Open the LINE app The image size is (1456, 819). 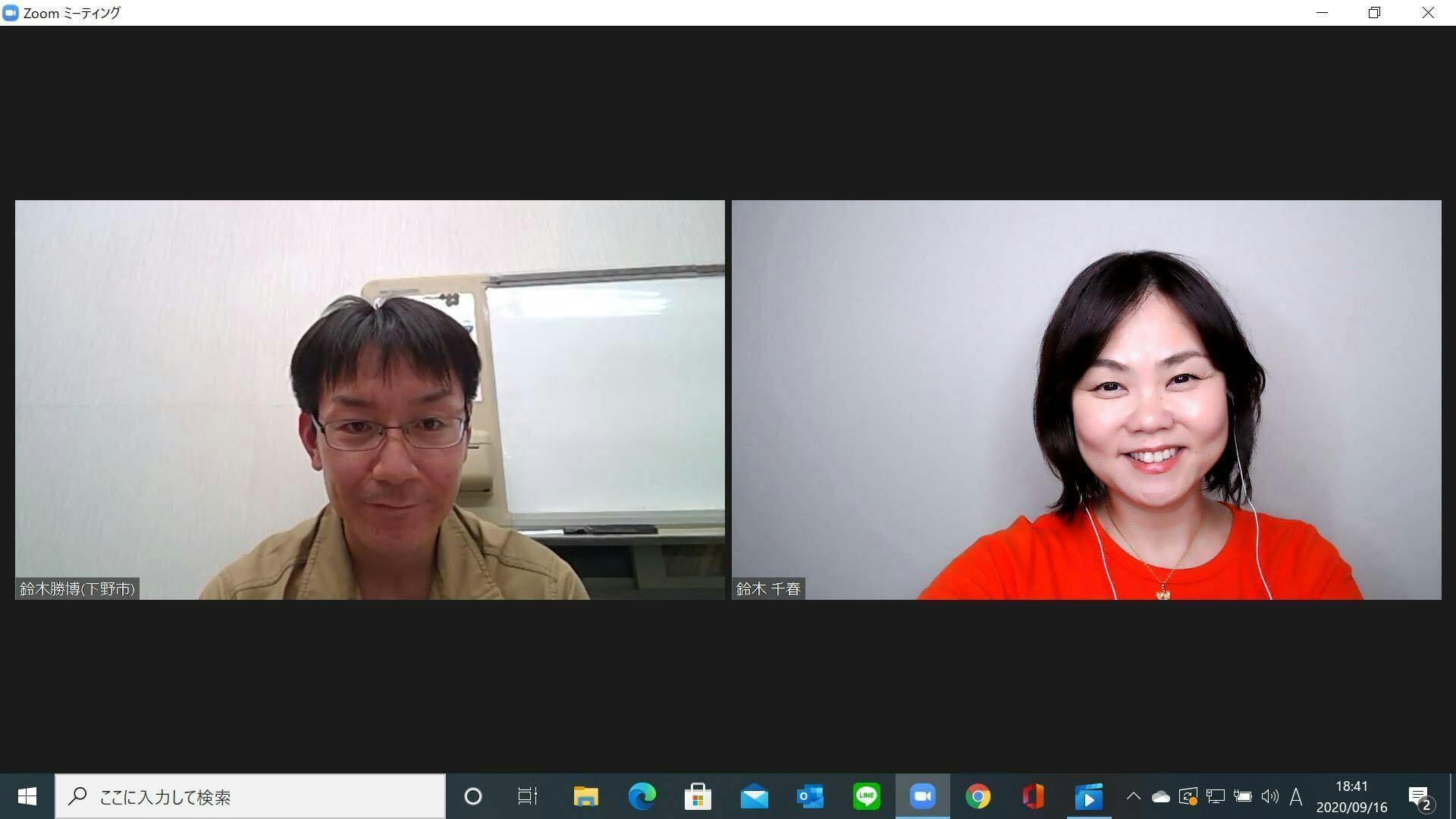pos(866,796)
